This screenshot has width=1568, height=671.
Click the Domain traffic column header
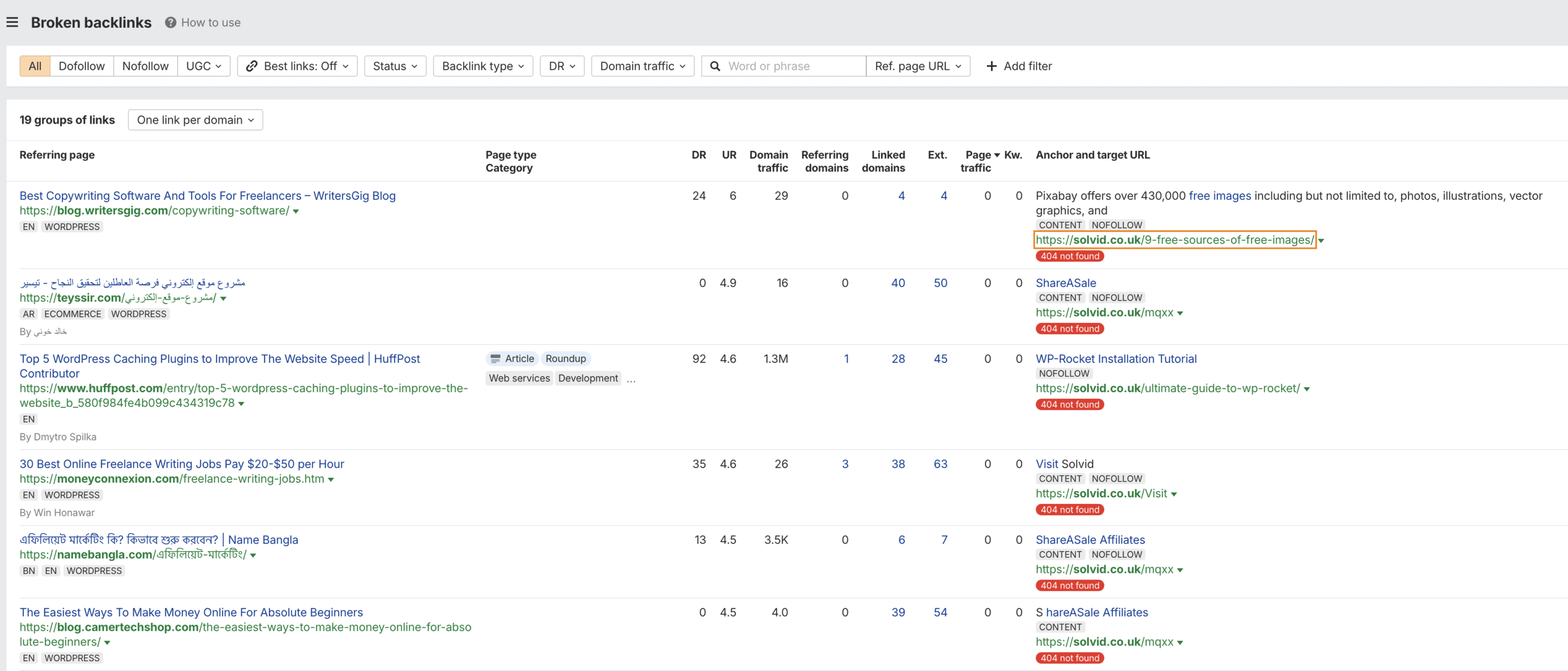pyautogui.click(x=768, y=161)
